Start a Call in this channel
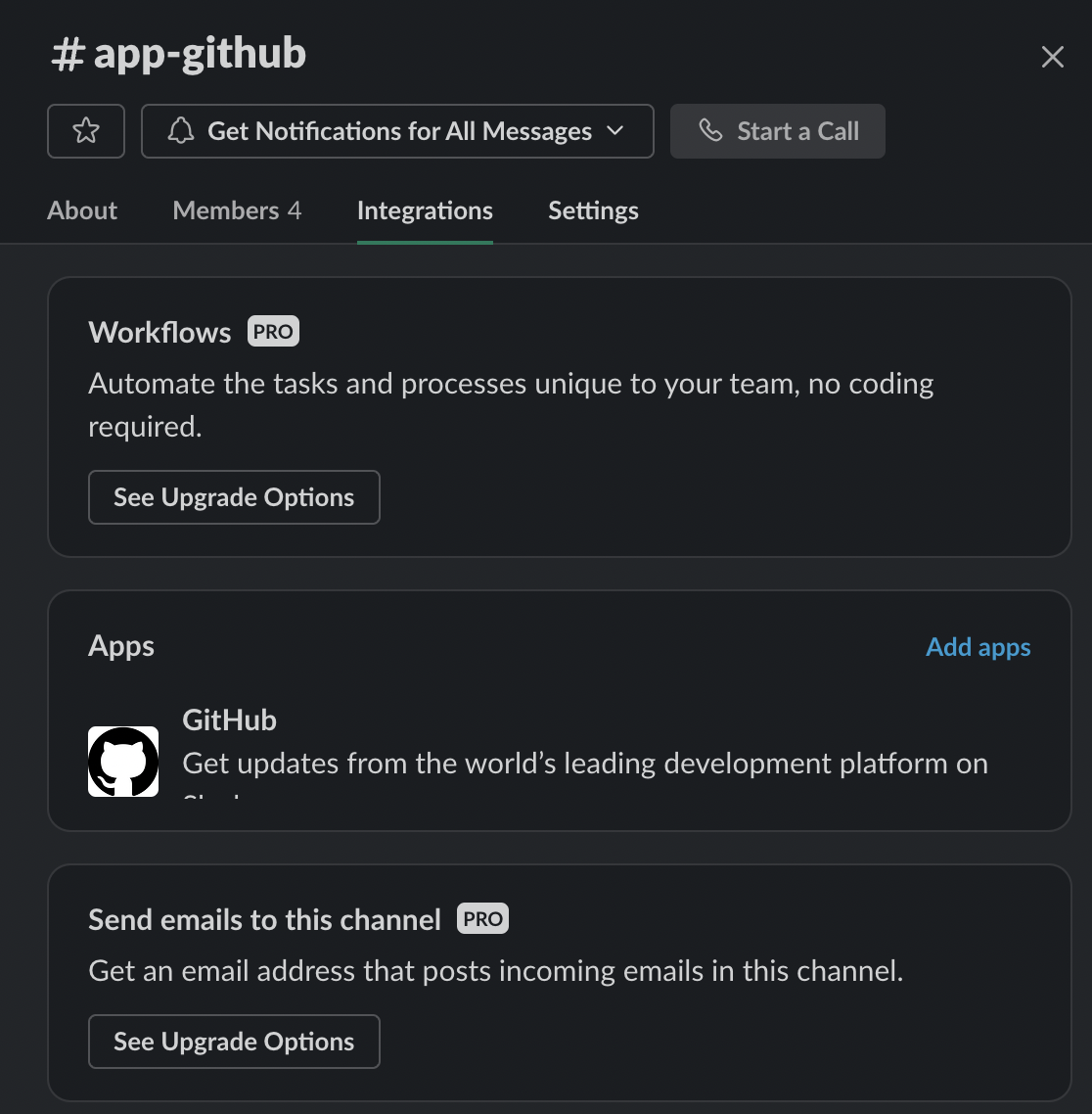Screen dimensions: 1092x1114 [778, 131]
